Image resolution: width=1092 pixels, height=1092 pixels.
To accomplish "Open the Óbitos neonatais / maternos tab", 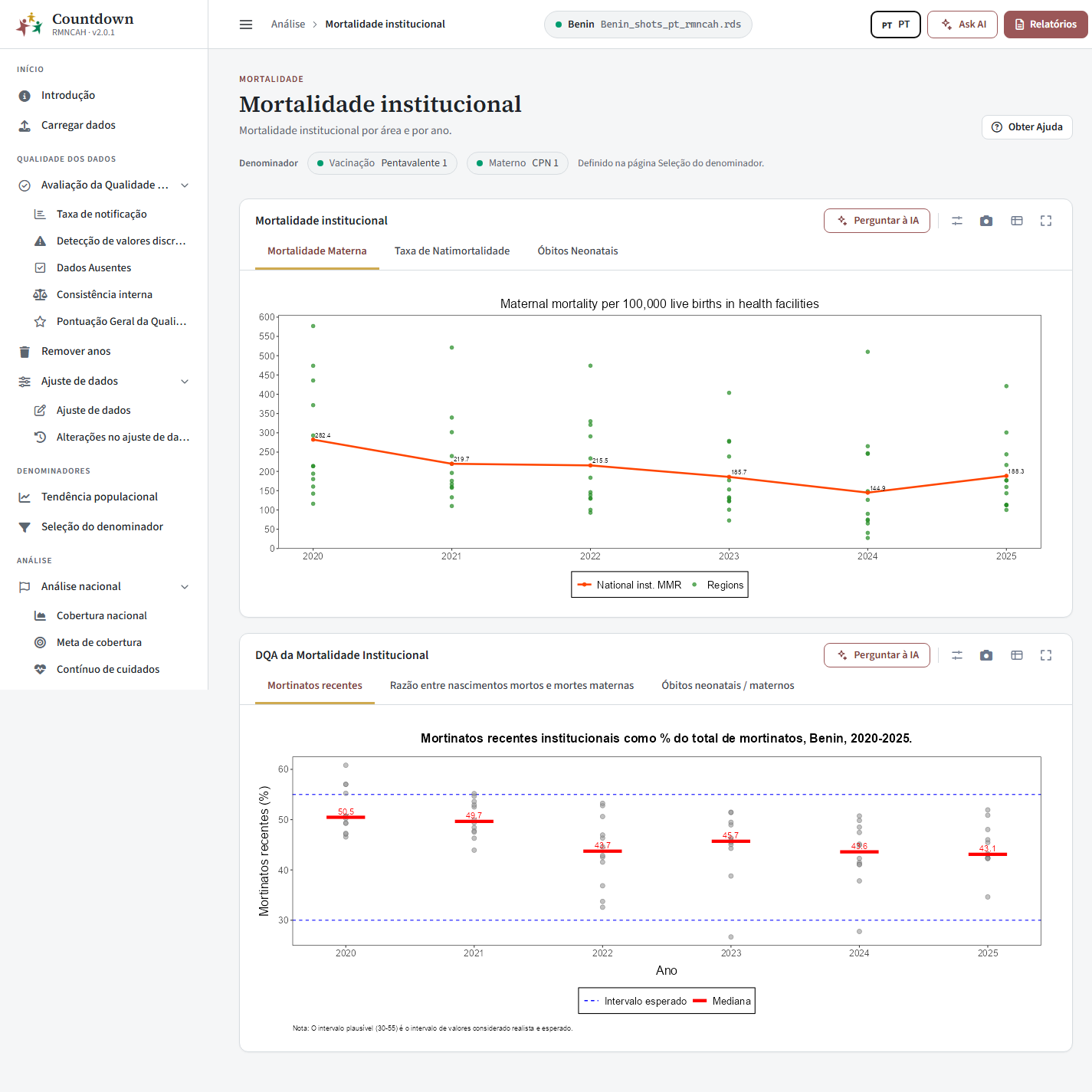I will click(x=728, y=686).
